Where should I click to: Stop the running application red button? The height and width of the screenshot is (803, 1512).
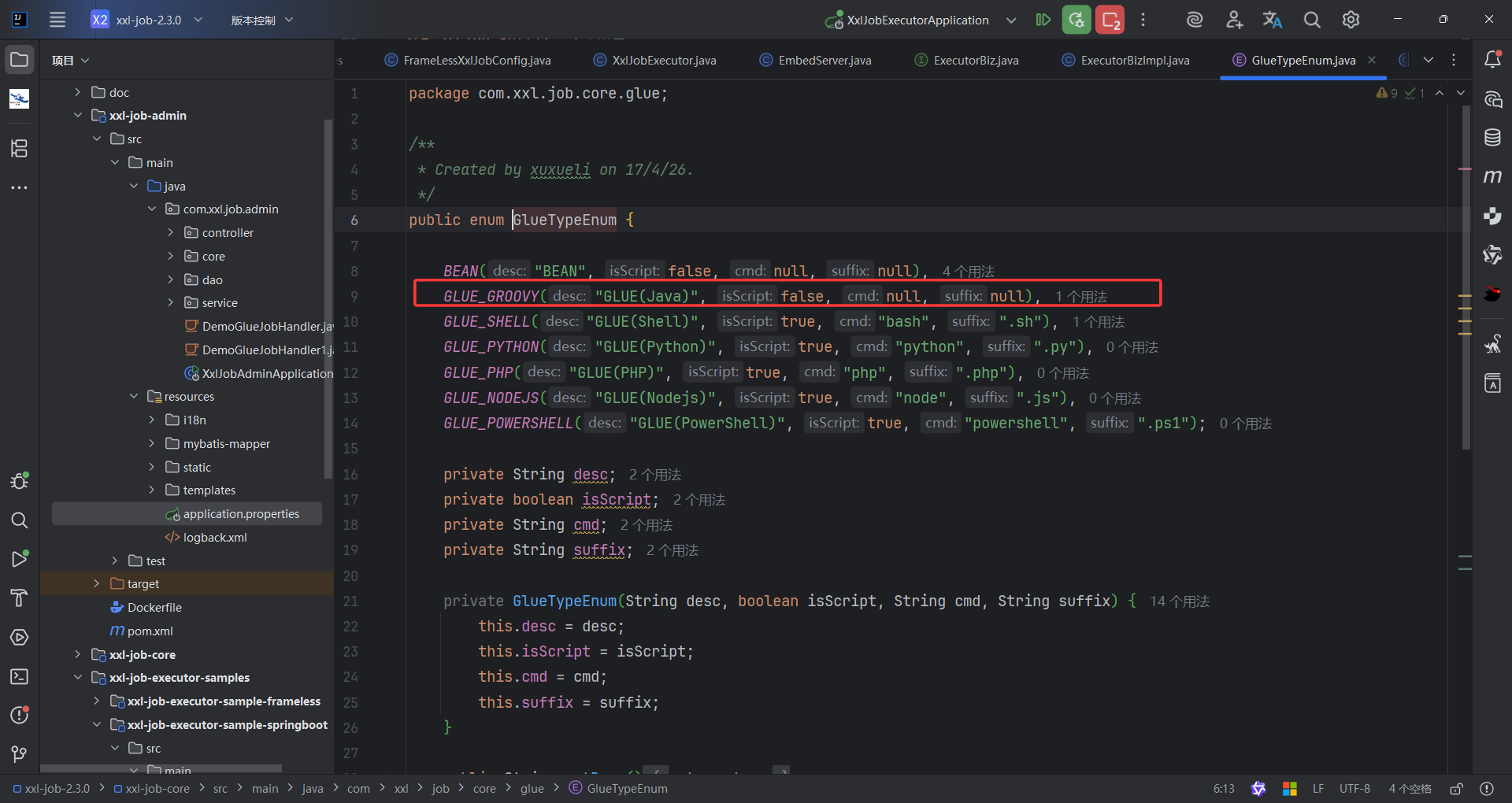point(1110,20)
